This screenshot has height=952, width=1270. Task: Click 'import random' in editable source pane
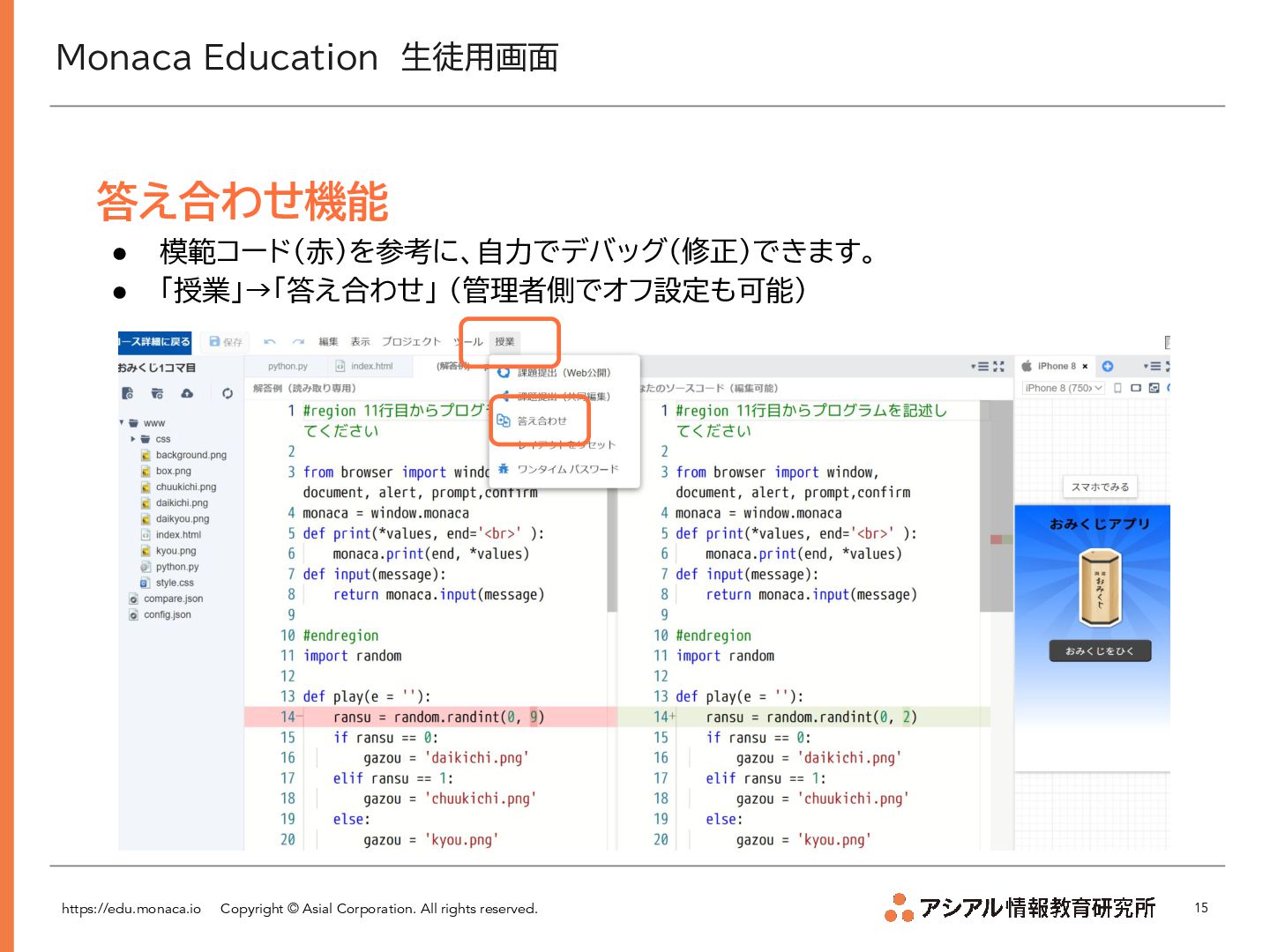click(725, 656)
